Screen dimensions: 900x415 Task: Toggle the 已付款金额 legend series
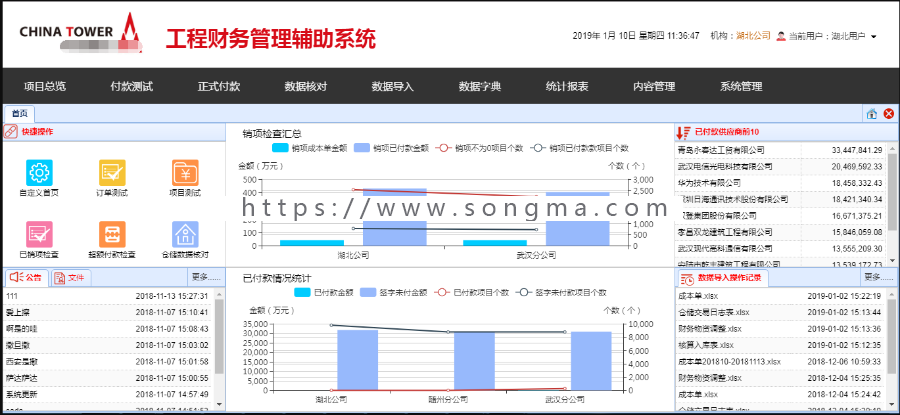[322, 292]
